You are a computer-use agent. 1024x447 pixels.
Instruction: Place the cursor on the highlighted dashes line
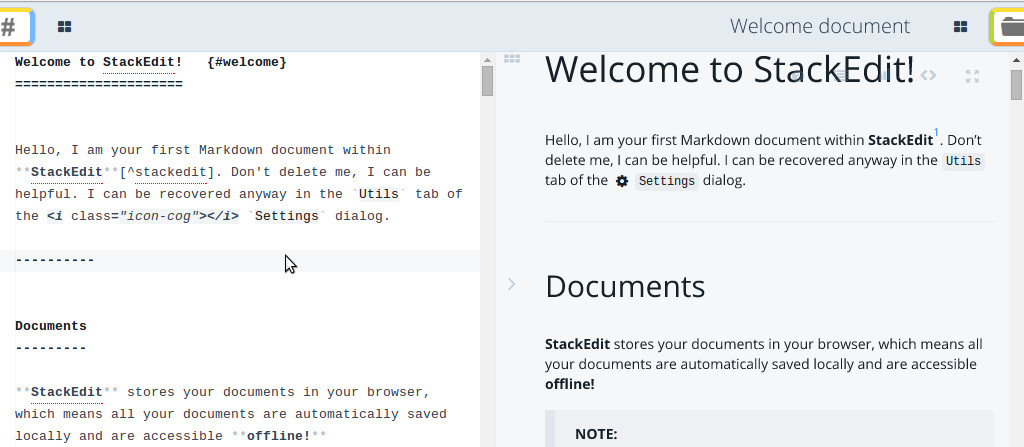55,260
